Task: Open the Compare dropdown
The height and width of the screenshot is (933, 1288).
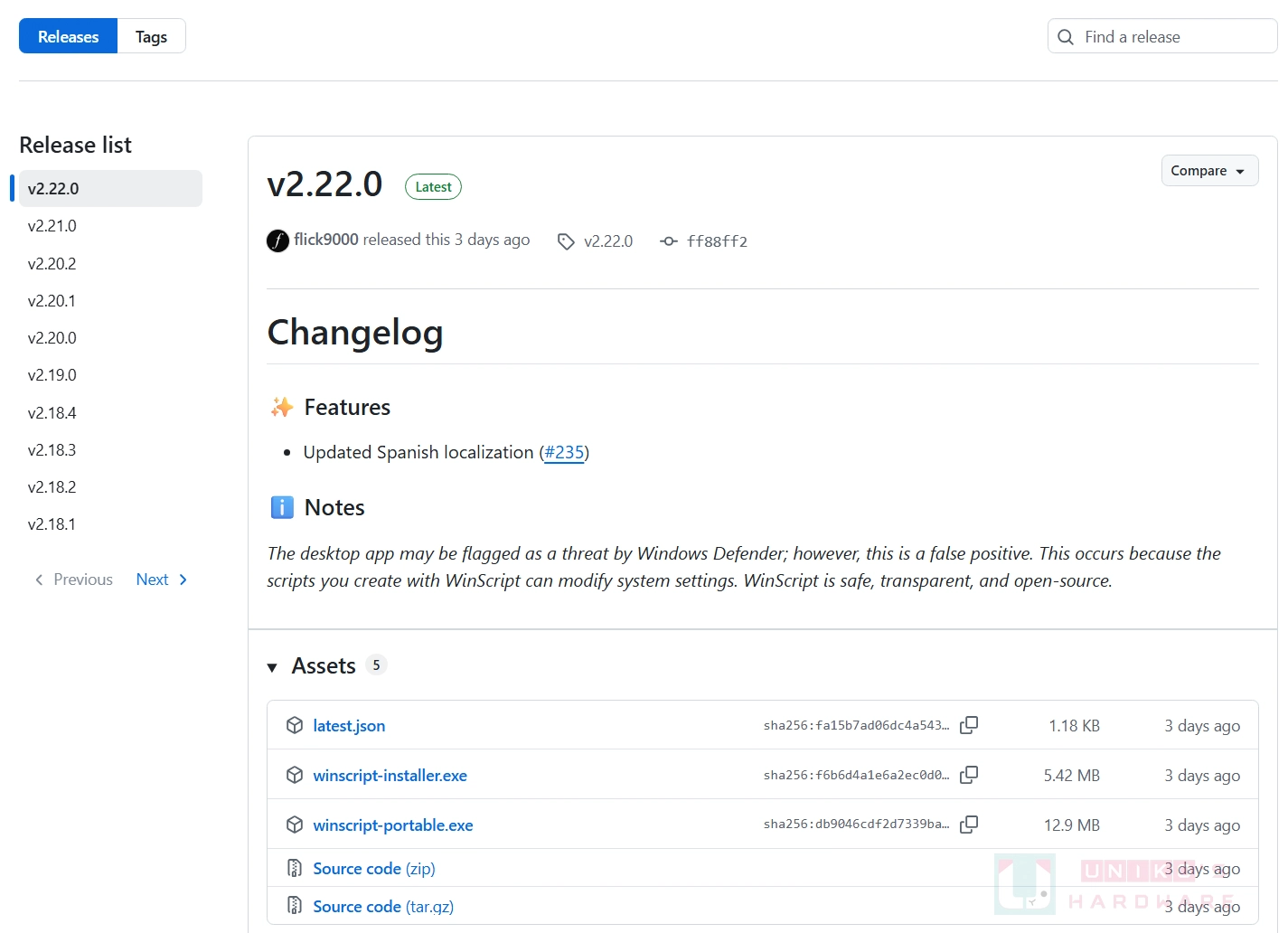Action: 1209,171
